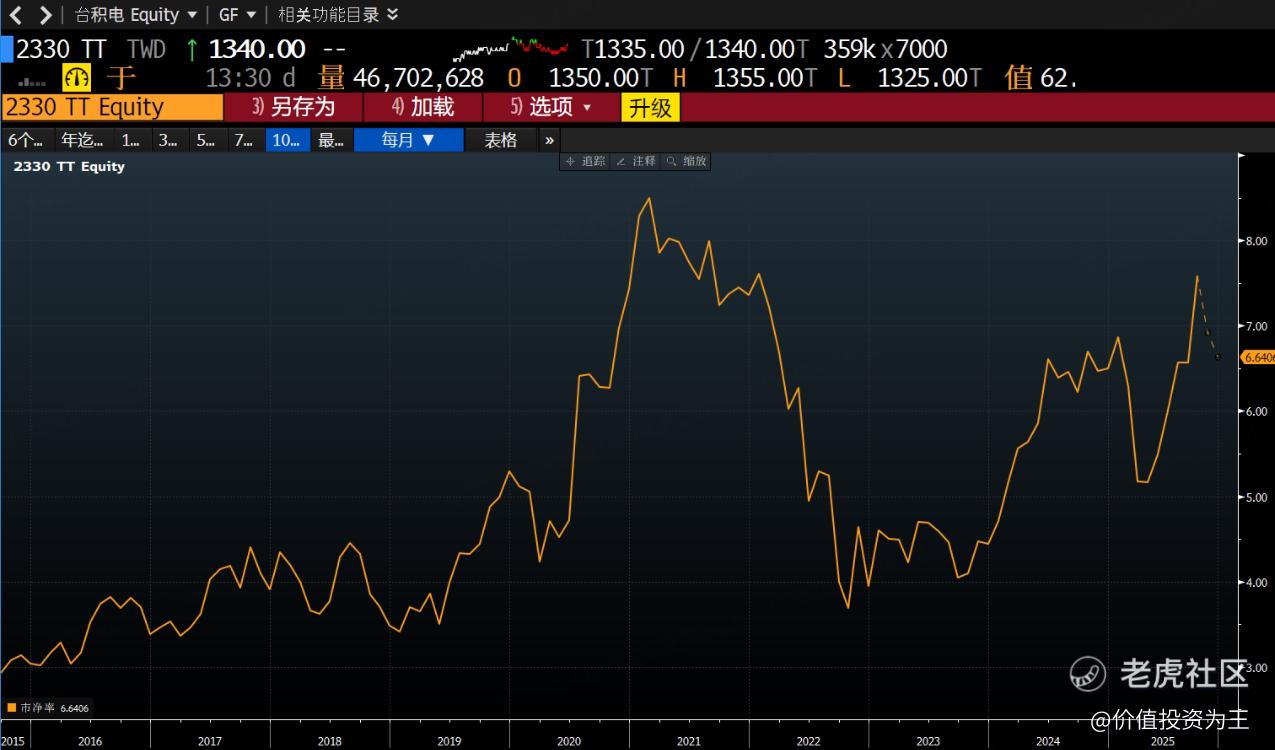Image resolution: width=1275 pixels, height=750 pixels.
Task: Expand more options with » button
Action: click(549, 140)
